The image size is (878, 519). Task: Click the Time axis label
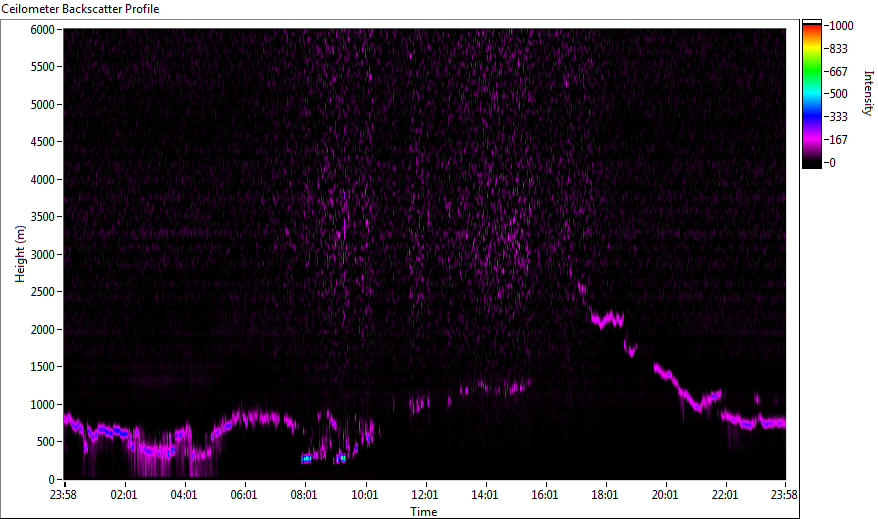[423, 512]
